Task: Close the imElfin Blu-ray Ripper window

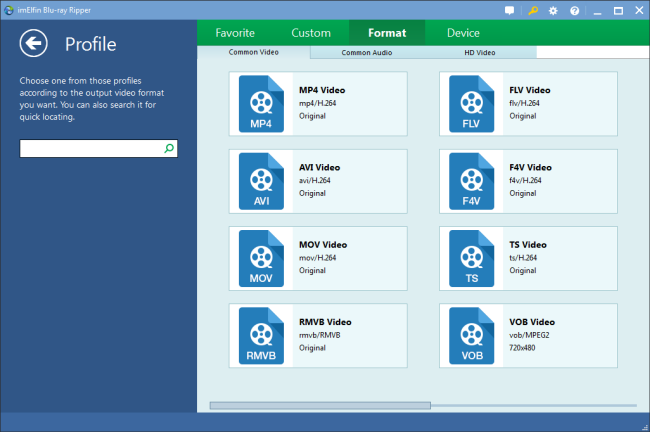Action: [639, 10]
